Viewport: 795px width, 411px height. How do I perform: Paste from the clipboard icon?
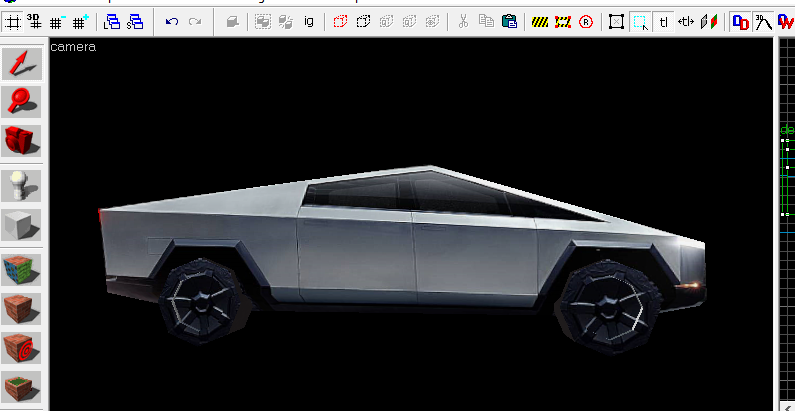[x=509, y=22]
